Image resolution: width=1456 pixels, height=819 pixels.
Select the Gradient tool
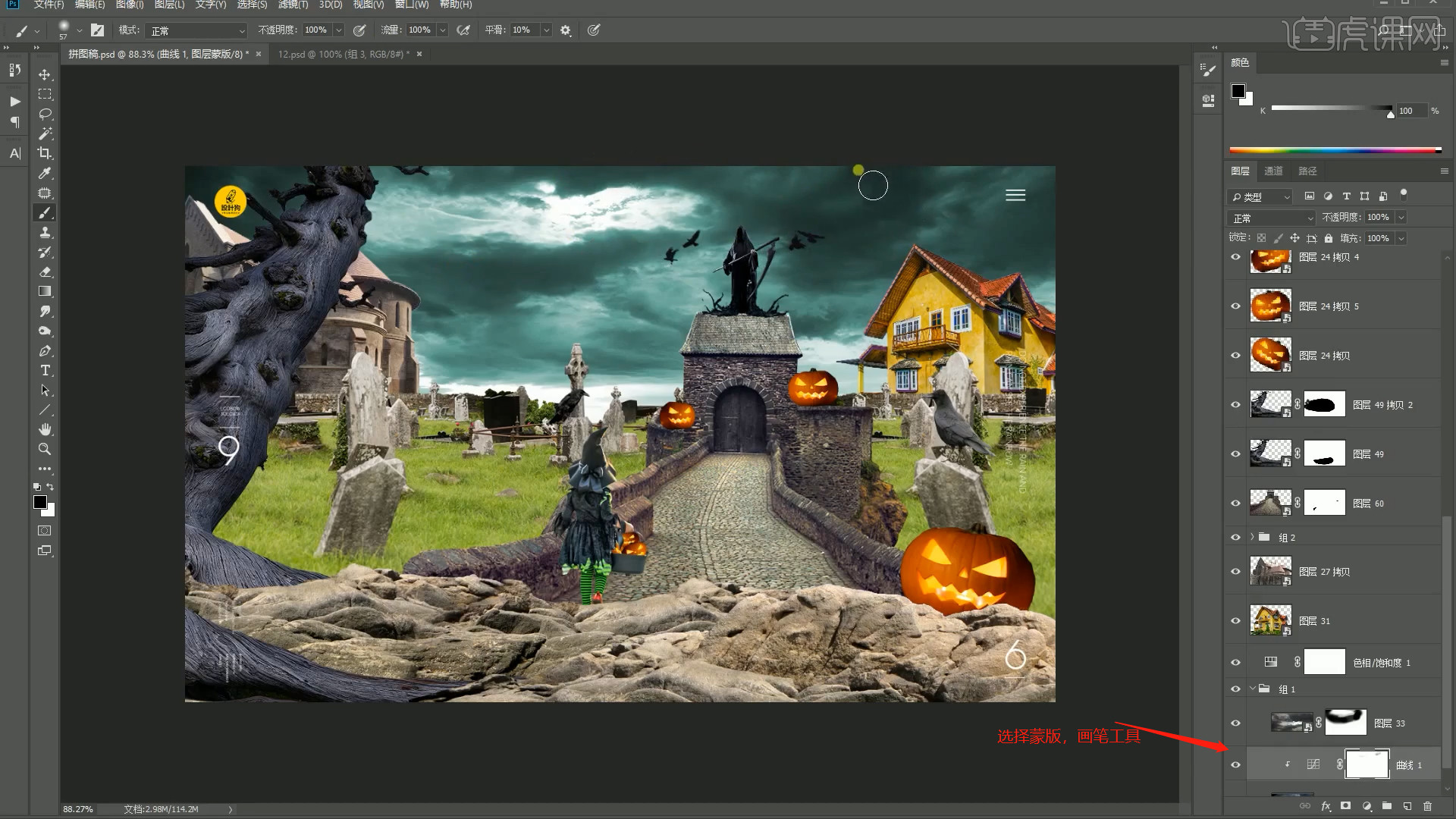(x=45, y=291)
